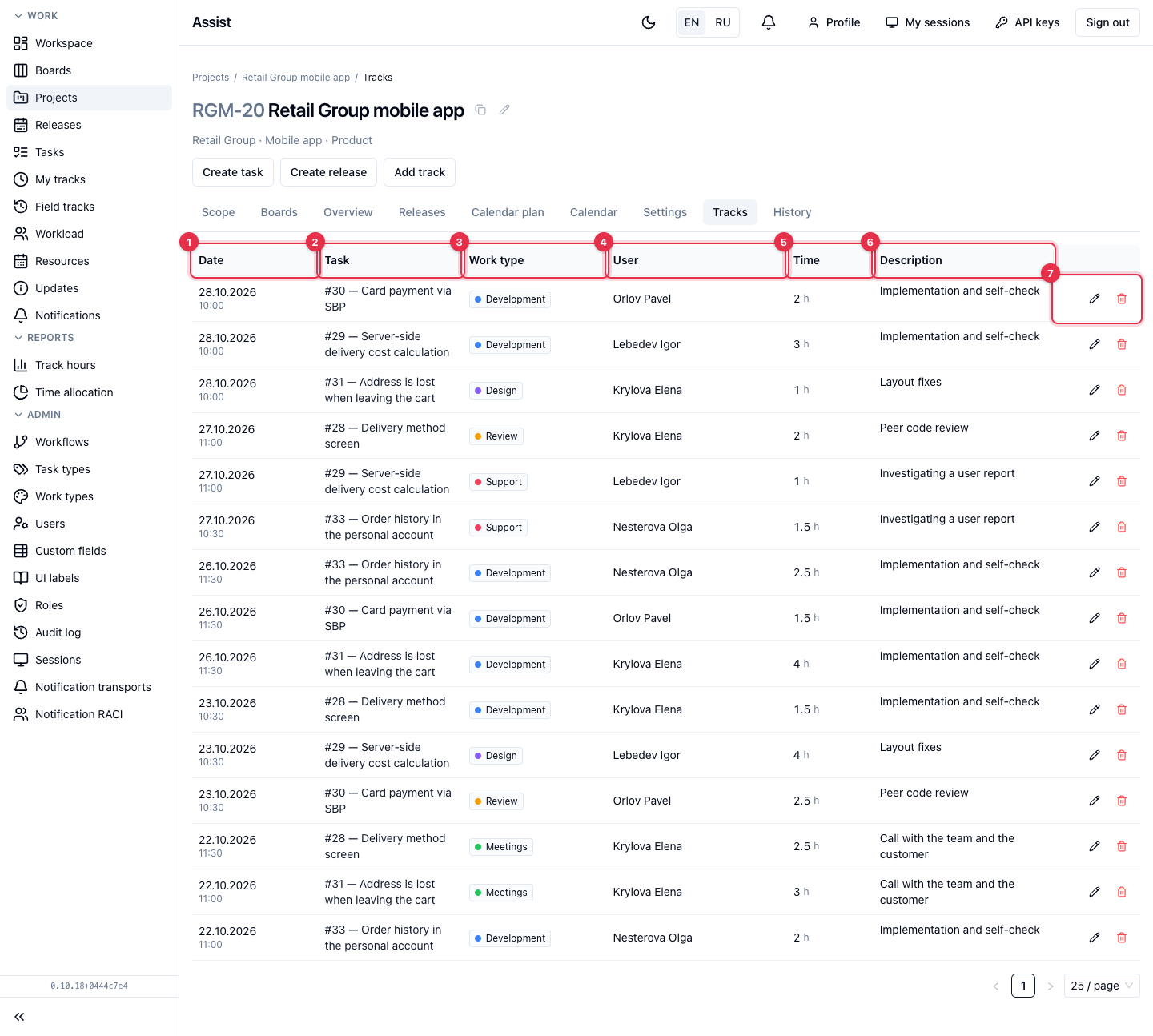Switch interface language to RU
The width and height of the screenshot is (1153, 1036).
723,22
